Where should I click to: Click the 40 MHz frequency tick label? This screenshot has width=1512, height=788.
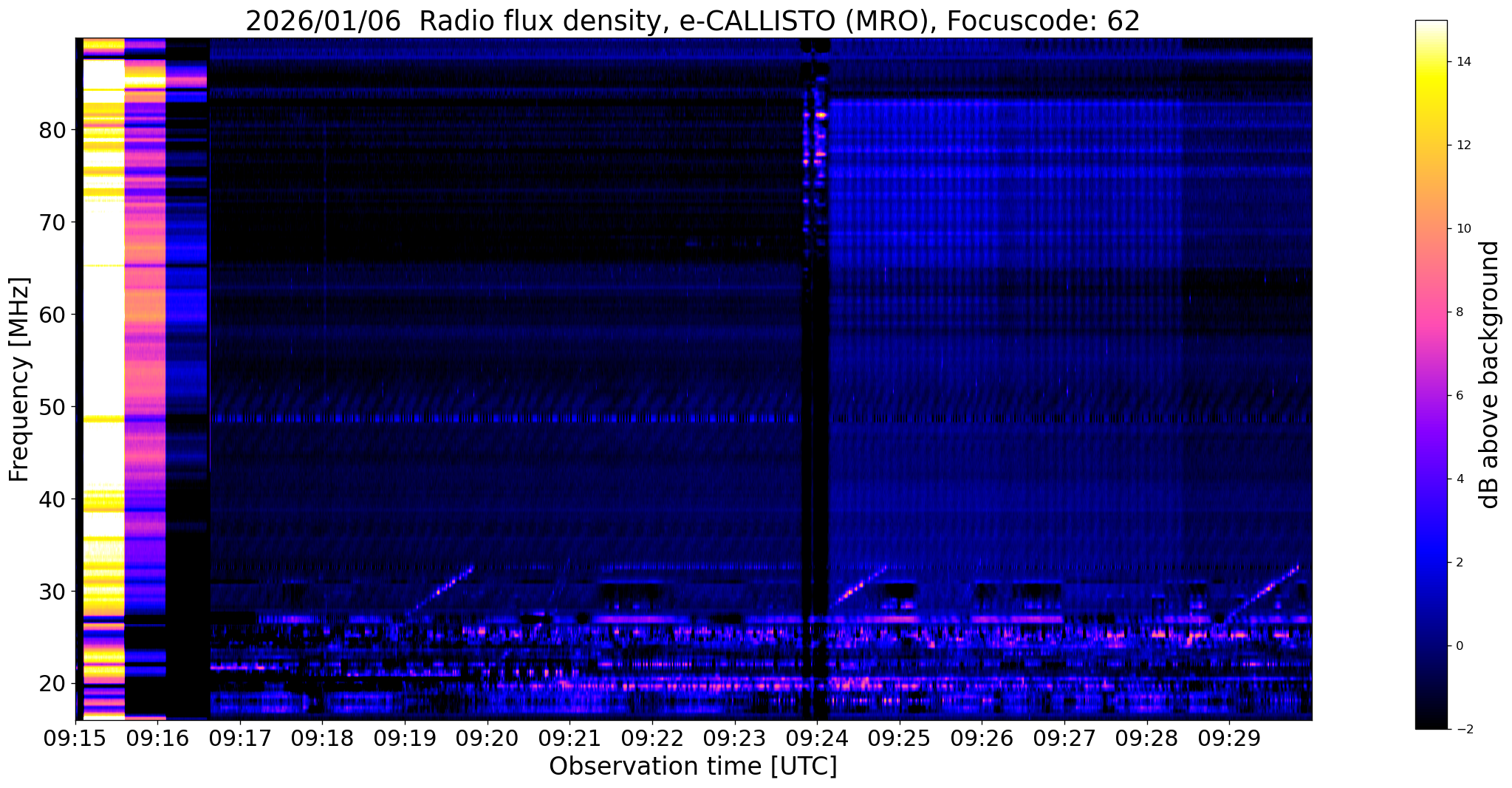click(x=52, y=499)
